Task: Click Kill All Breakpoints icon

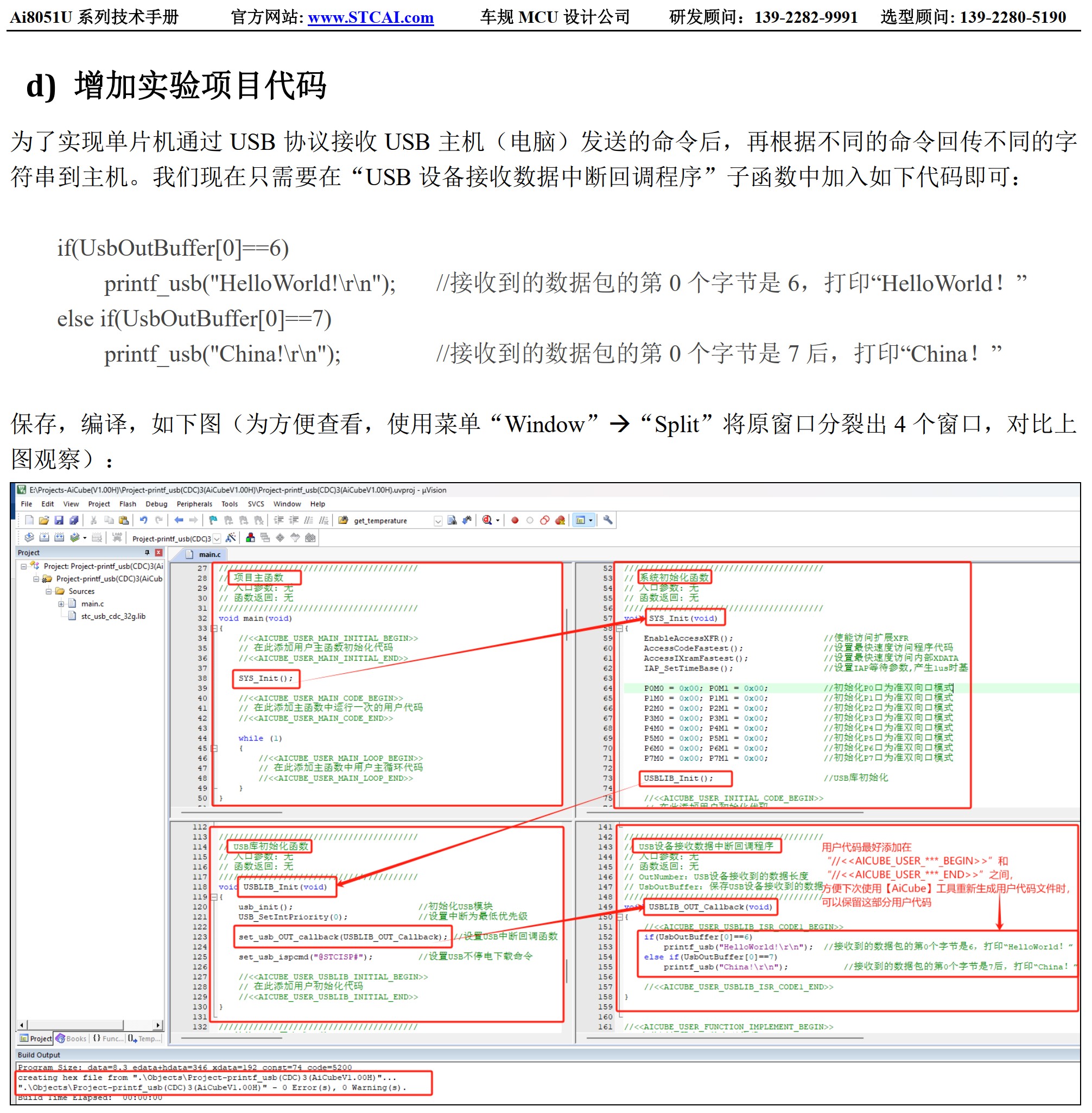Action: pos(560,520)
